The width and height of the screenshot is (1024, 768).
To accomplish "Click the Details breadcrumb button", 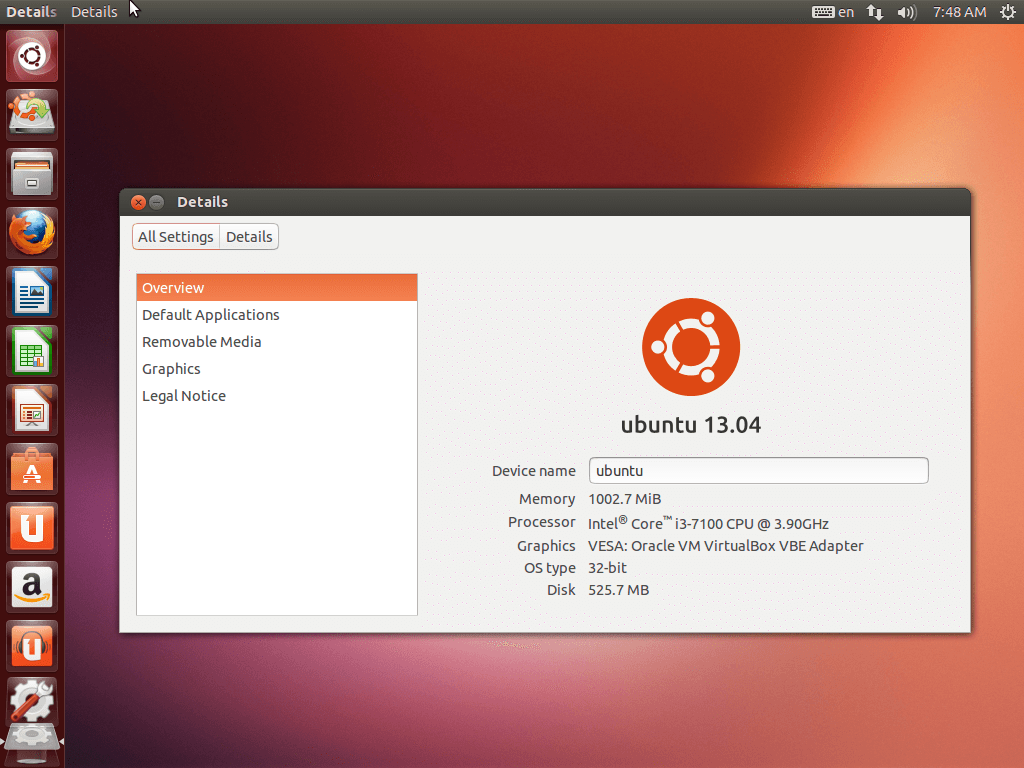I will coord(249,237).
